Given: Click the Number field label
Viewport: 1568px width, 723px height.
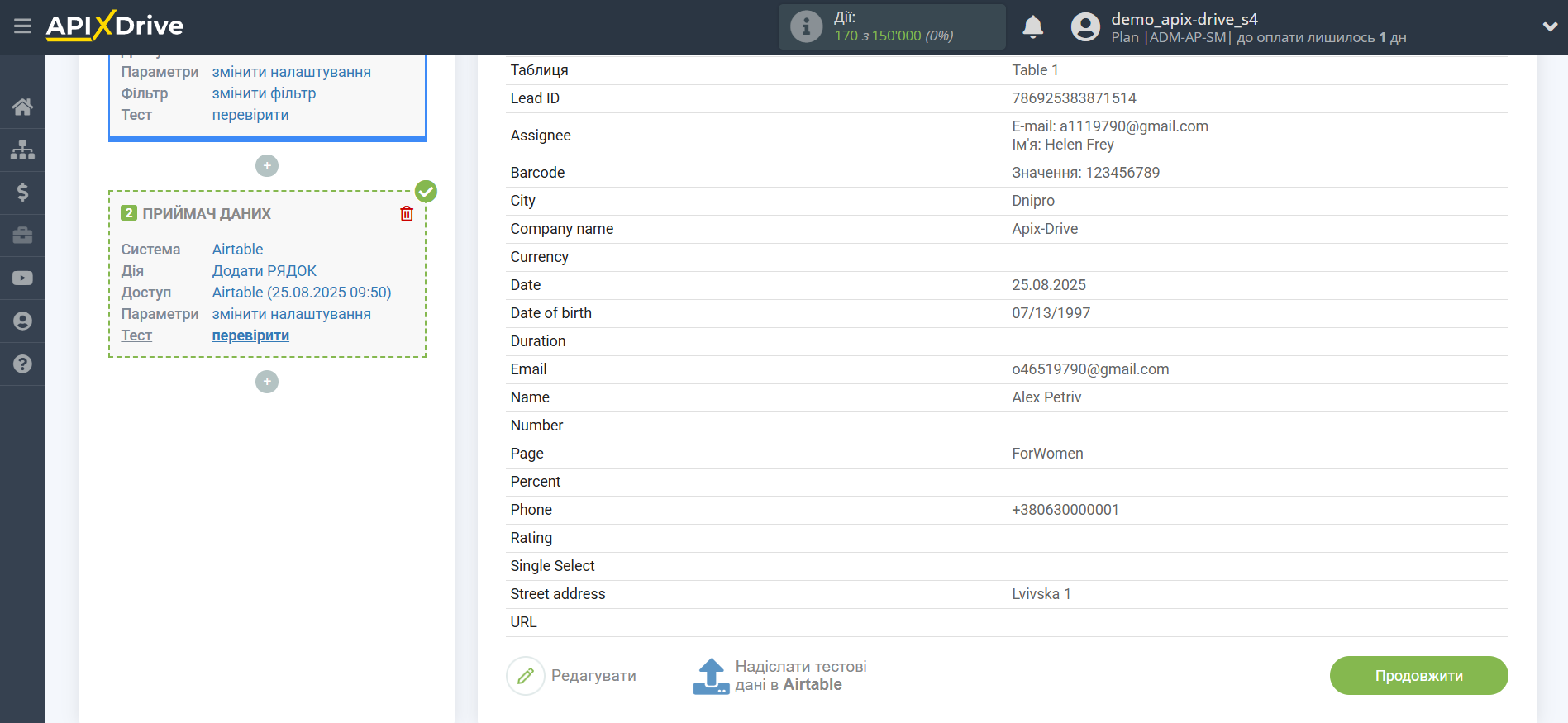Looking at the screenshot, I should click(x=537, y=426).
